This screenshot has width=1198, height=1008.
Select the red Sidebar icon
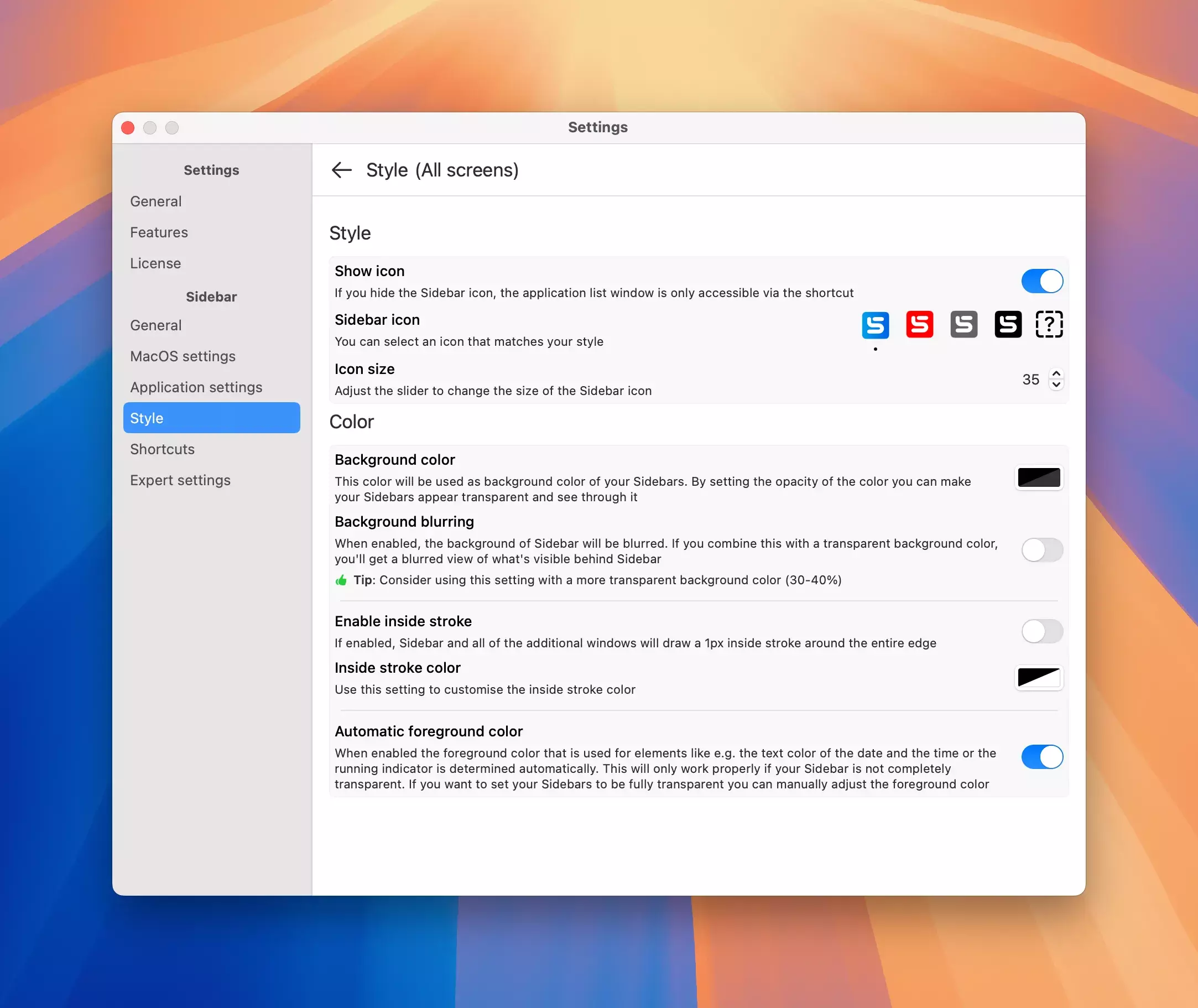(x=919, y=325)
